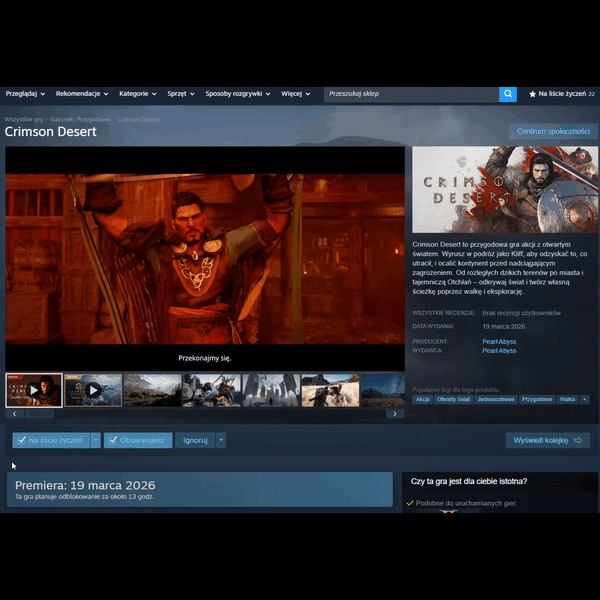Viewport: 600px width, 600px height.
Task: Open the Pearl Abyss producer link
Action: click(499, 341)
